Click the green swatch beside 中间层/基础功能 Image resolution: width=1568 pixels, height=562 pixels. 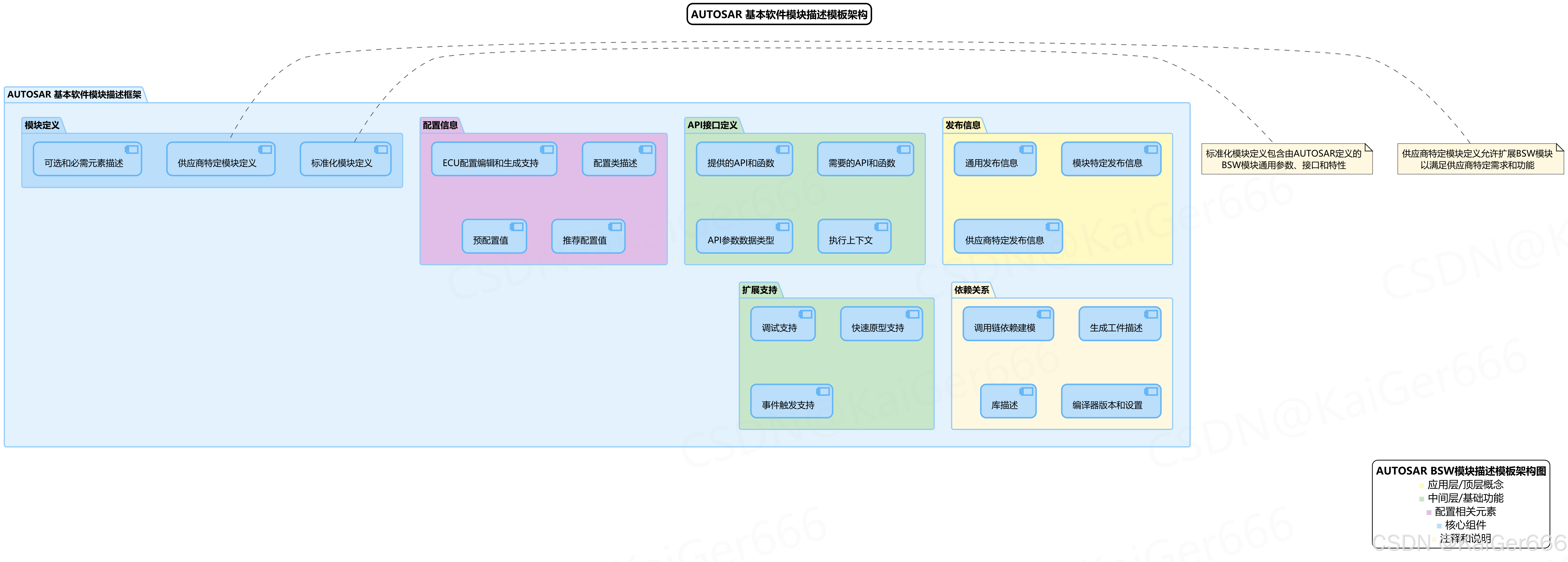coord(1422,499)
